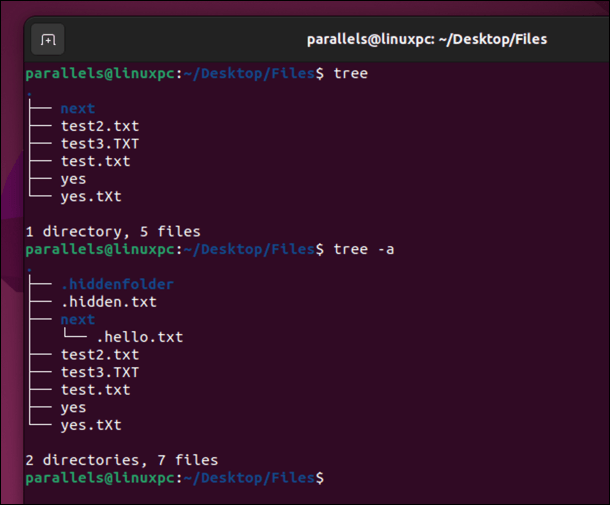Image resolution: width=610 pixels, height=505 pixels.
Task: Click test3.TXT in the tree -a output
Action: (99, 372)
